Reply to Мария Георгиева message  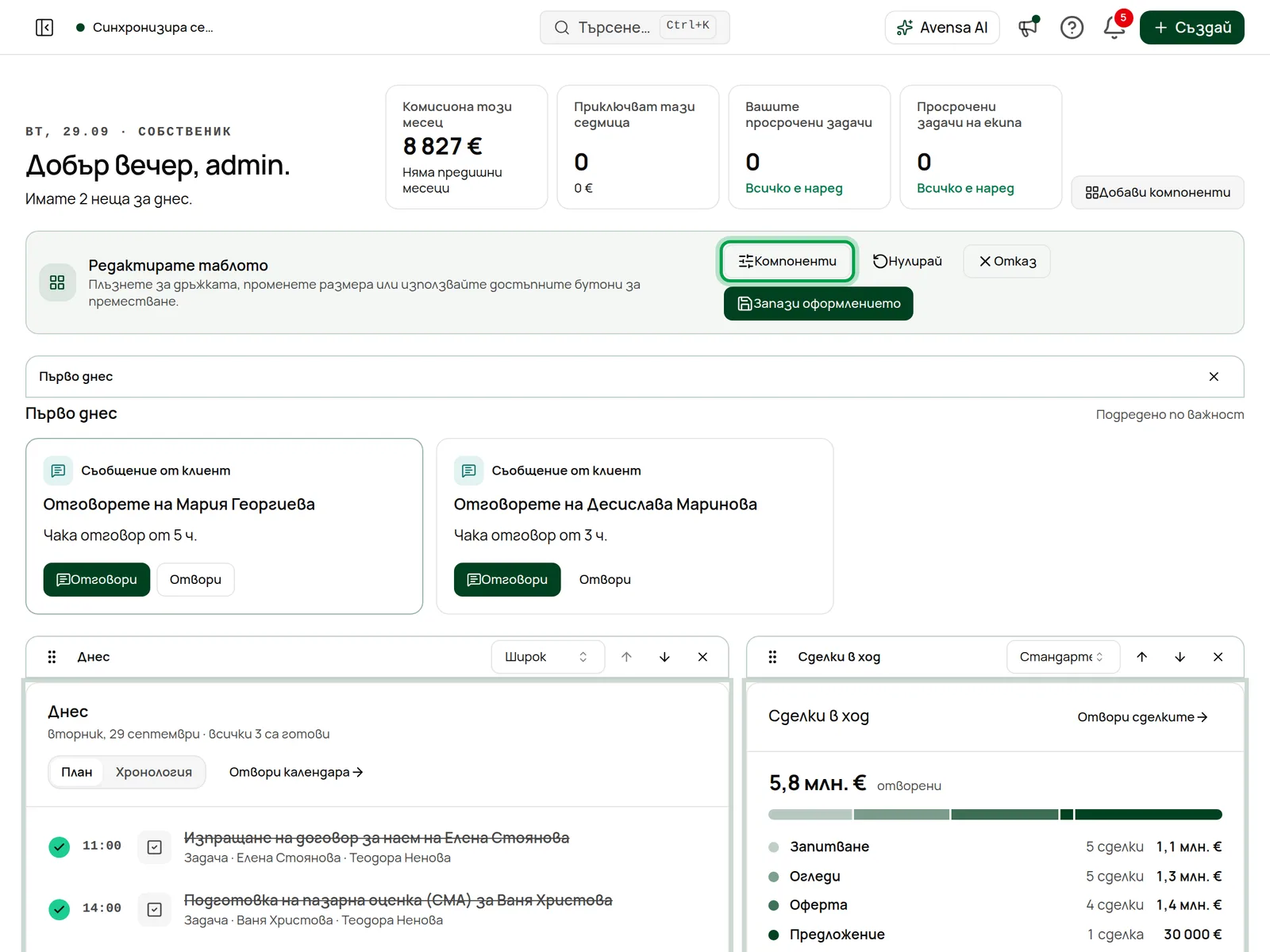[x=97, y=580]
